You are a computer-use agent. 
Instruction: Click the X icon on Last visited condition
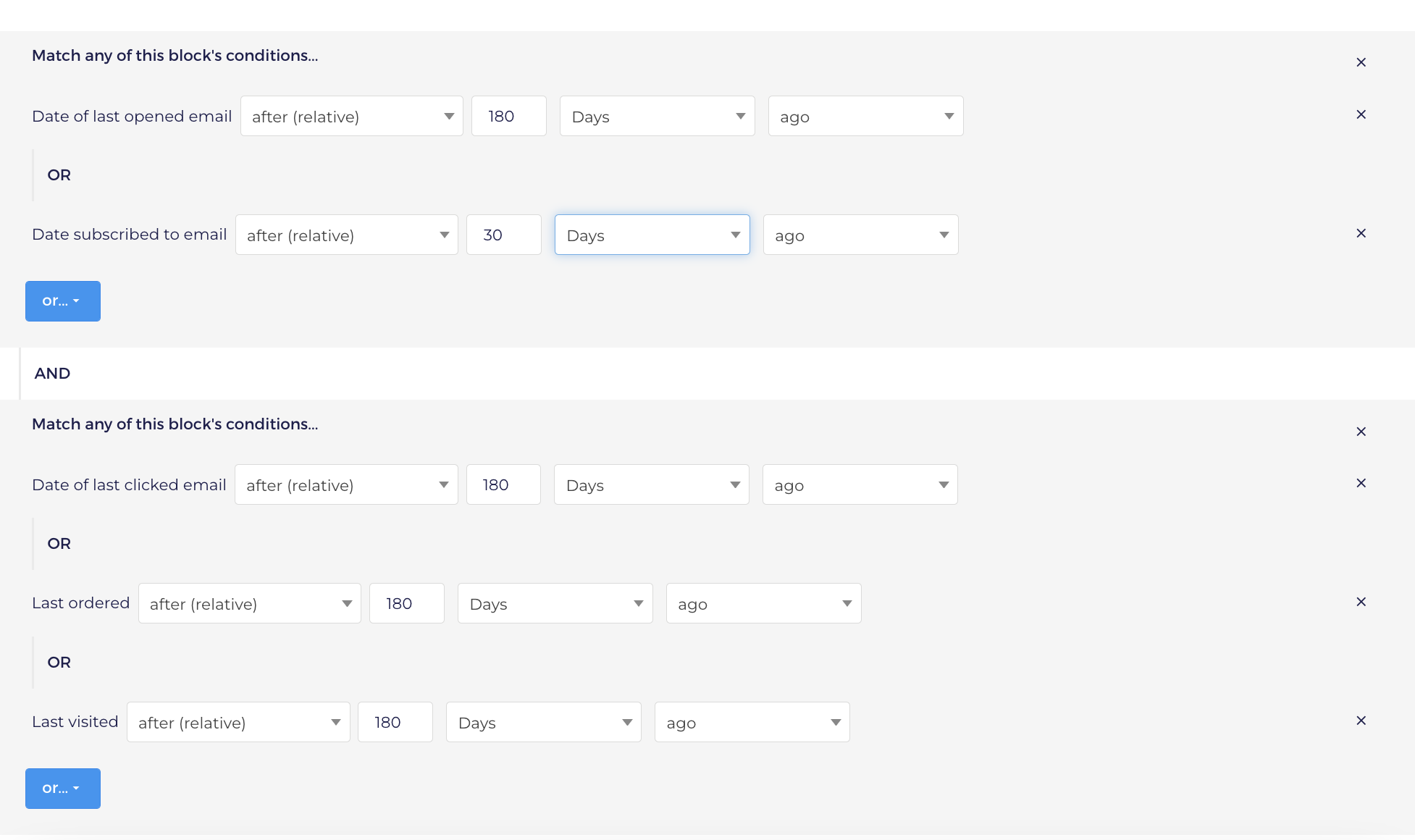(1361, 720)
